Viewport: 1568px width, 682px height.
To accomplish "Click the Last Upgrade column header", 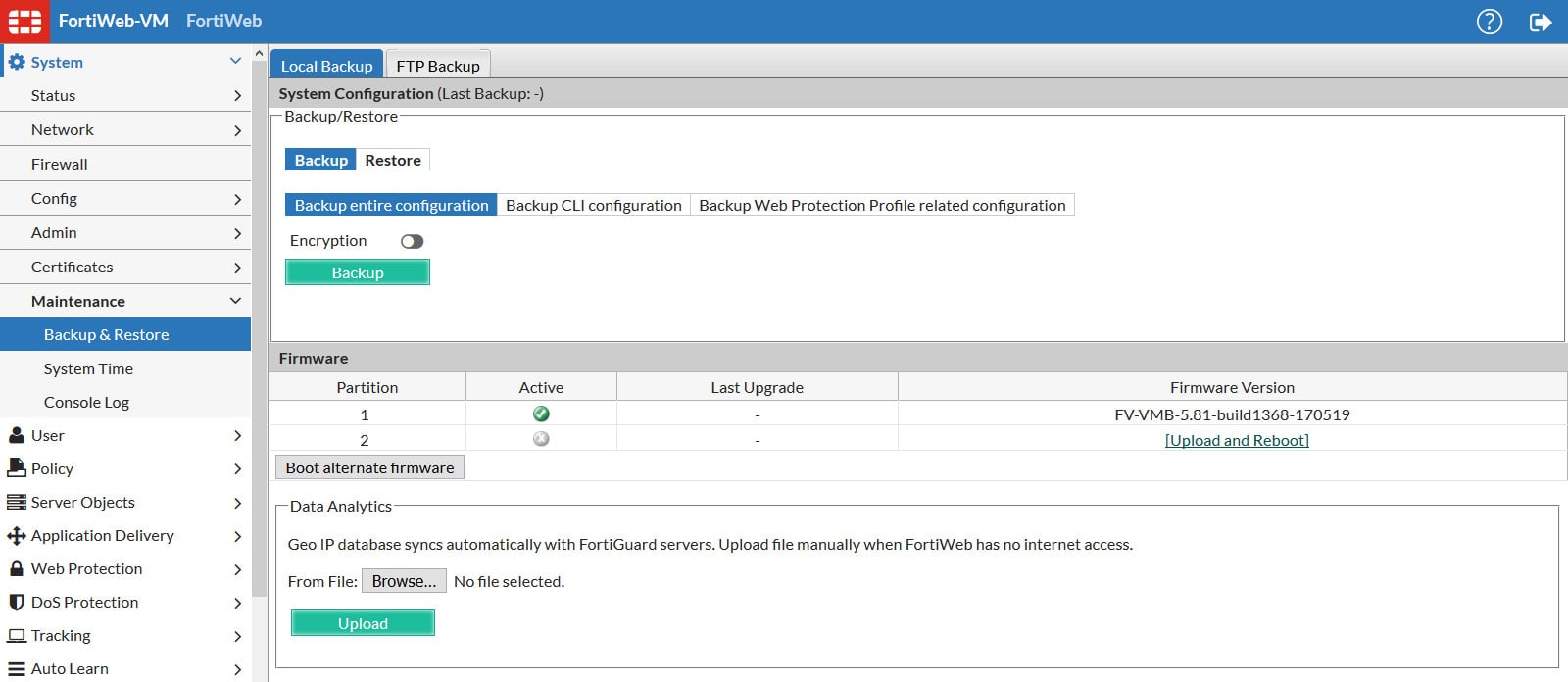I will coord(757,387).
